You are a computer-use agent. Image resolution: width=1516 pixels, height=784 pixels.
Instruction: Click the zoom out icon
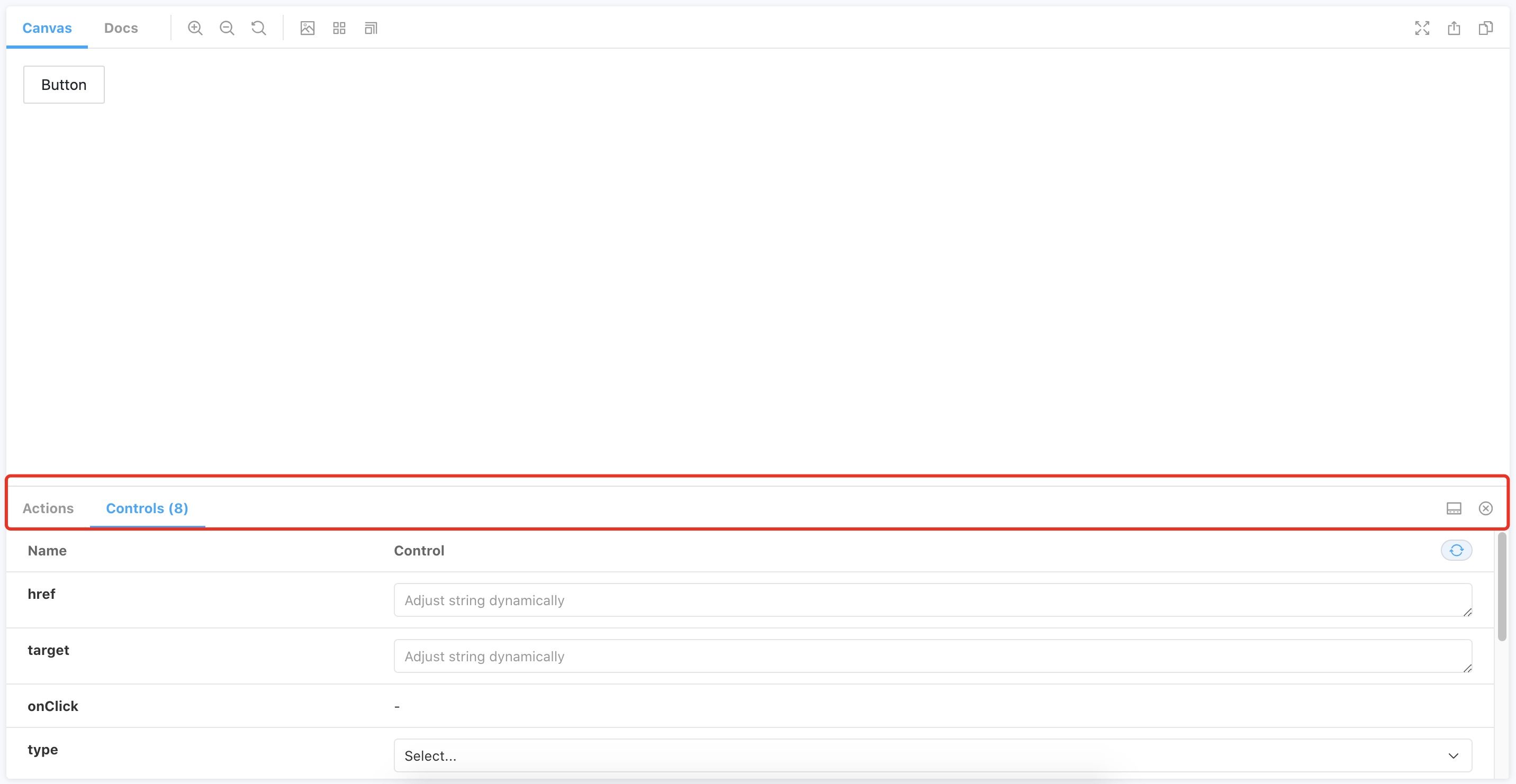(x=227, y=28)
